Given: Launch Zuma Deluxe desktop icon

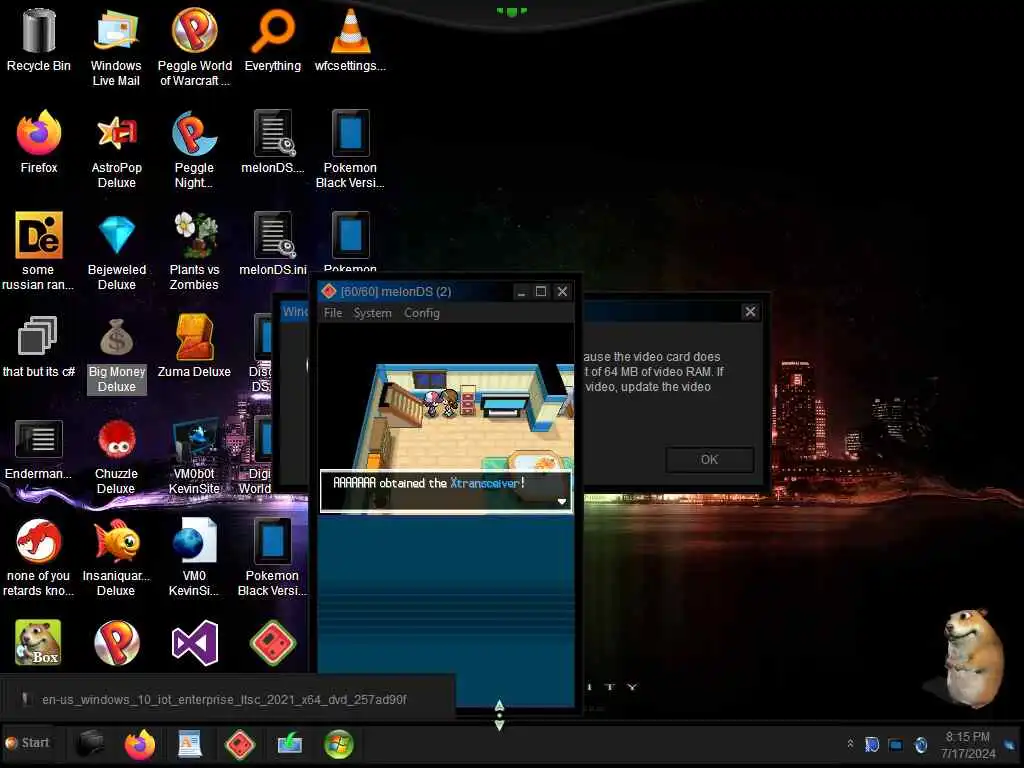Looking at the screenshot, I should [194, 346].
